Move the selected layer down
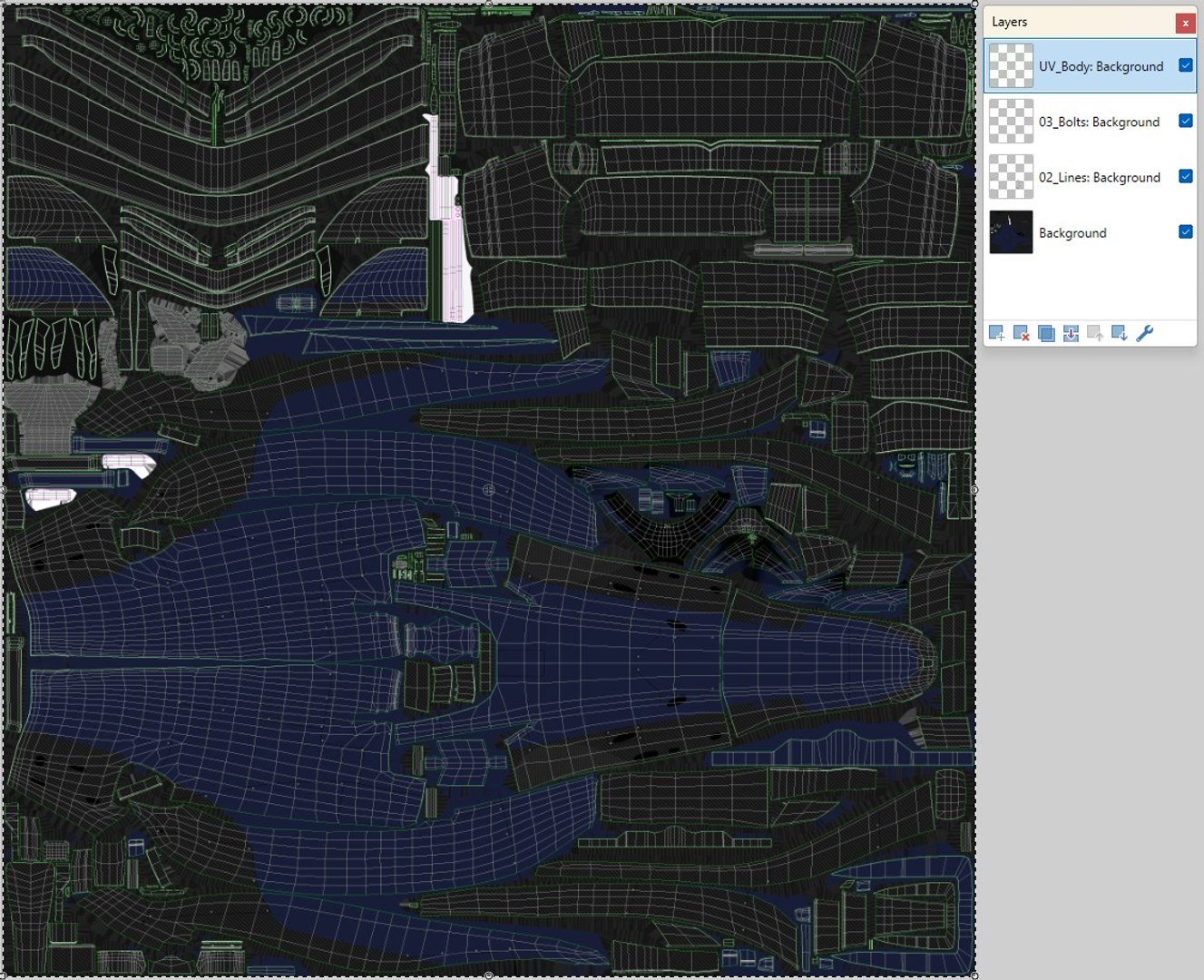The width and height of the screenshot is (1204, 980). (x=1120, y=334)
